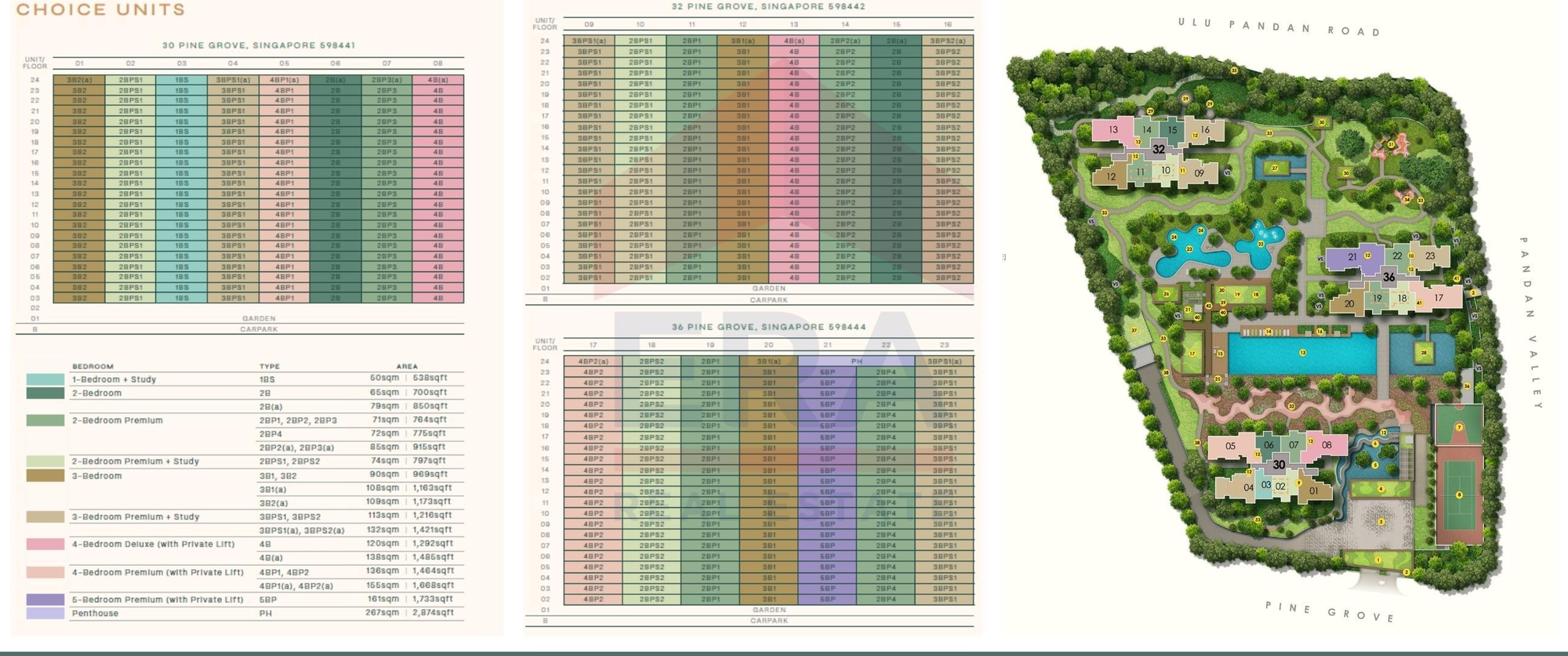The width and height of the screenshot is (1568, 656).
Task: Click the 'BEDROOM' legend column header
Action: tap(93, 366)
